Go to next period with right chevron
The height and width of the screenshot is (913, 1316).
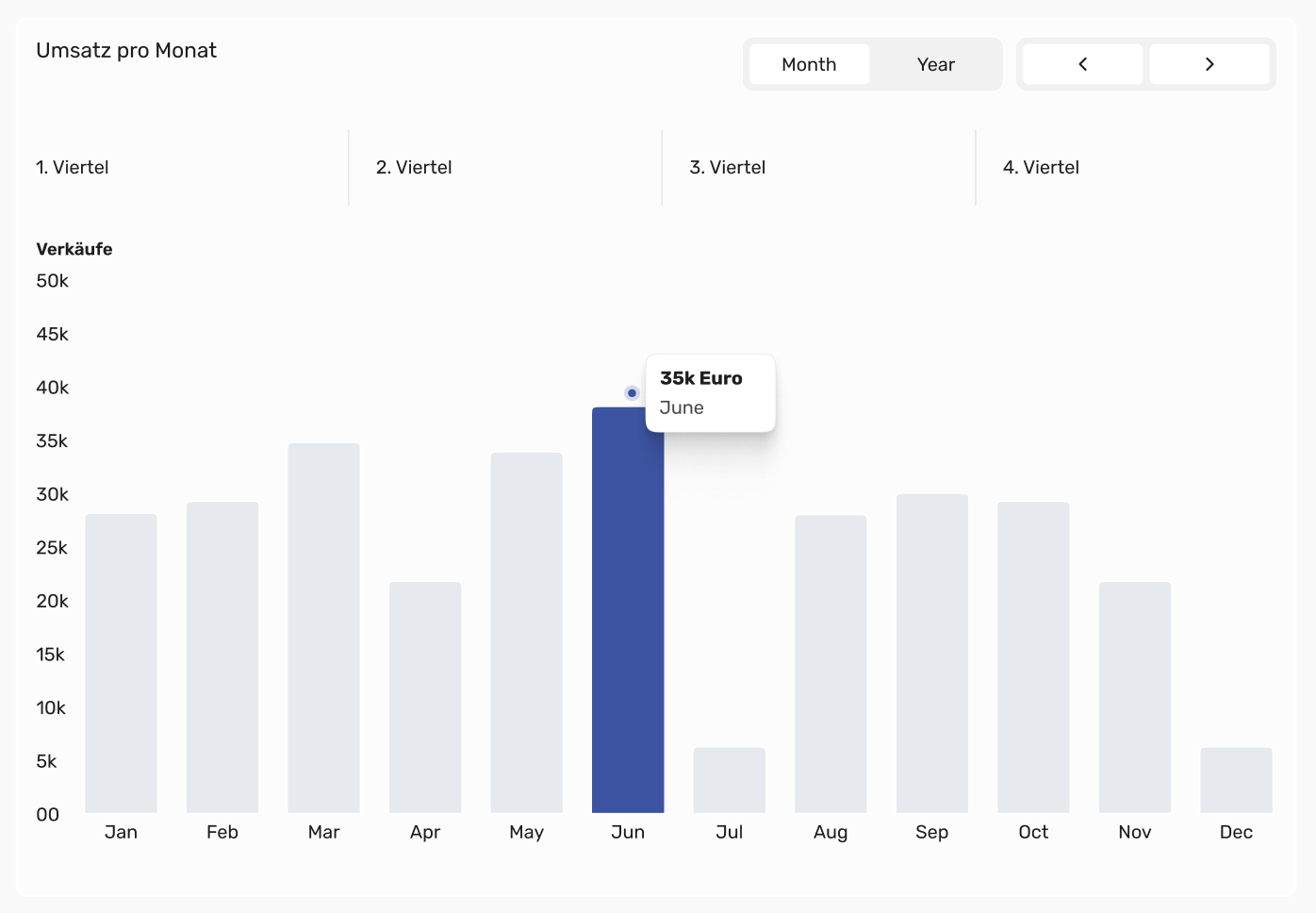pos(1209,64)
